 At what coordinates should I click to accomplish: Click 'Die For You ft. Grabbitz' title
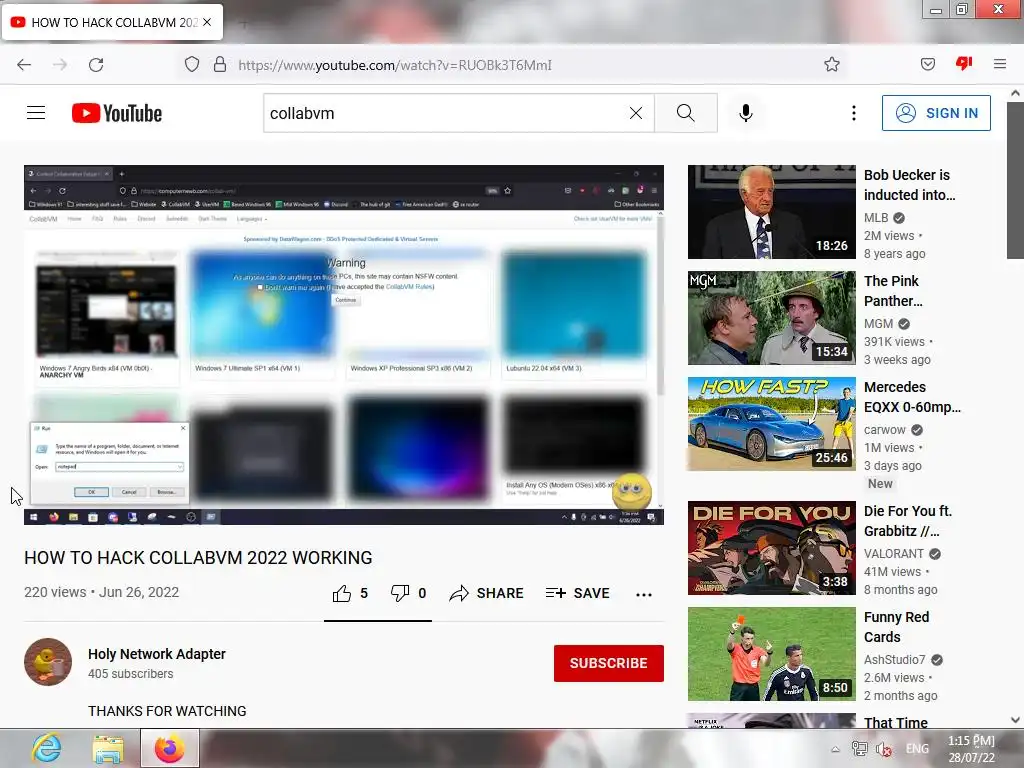coord(908,521)
